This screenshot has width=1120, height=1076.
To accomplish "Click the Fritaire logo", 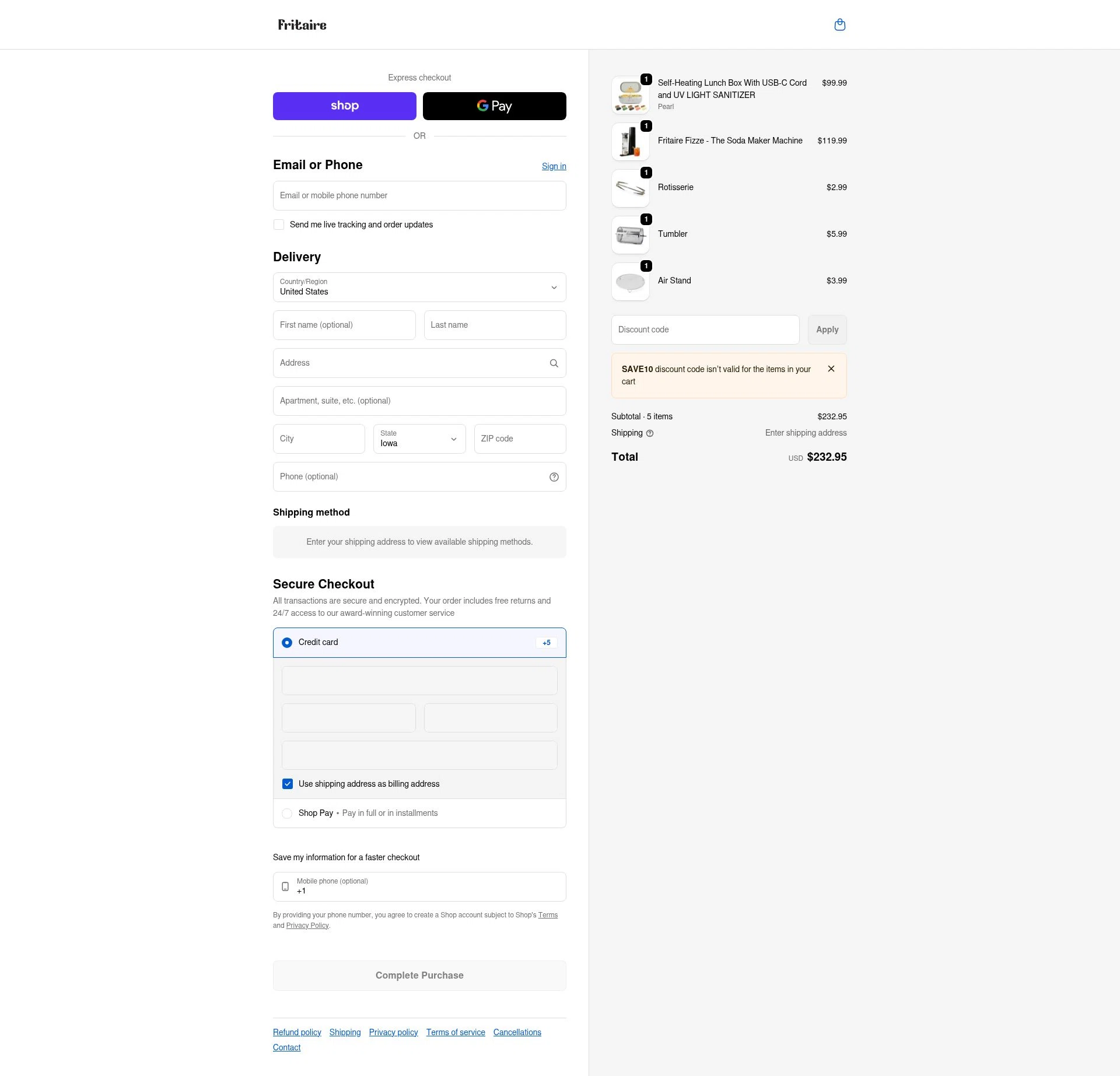I will pyautogui.click(x=302, y=24).
